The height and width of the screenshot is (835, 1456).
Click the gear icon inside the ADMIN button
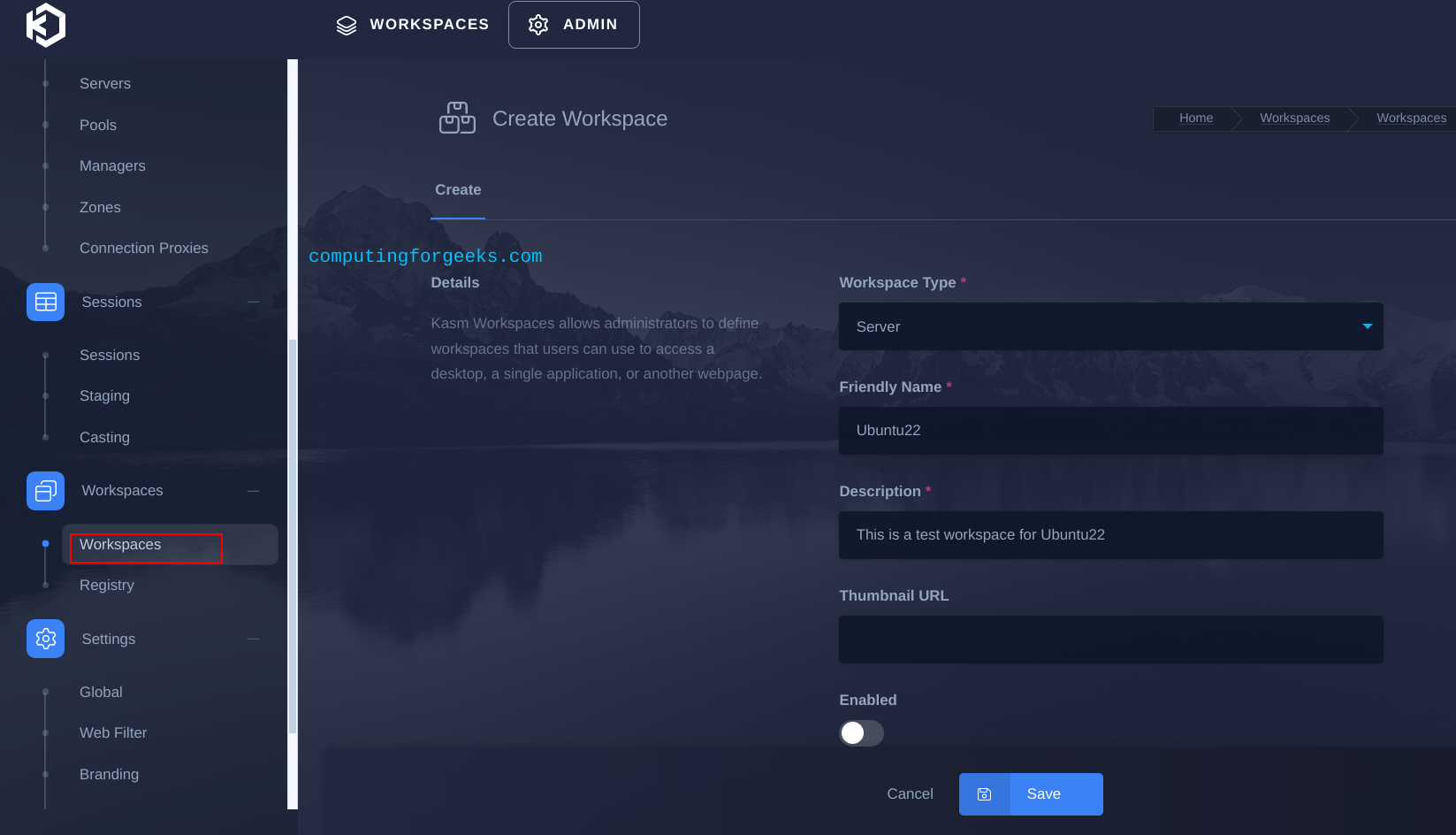pyautogui.click(x=537, y=25)
